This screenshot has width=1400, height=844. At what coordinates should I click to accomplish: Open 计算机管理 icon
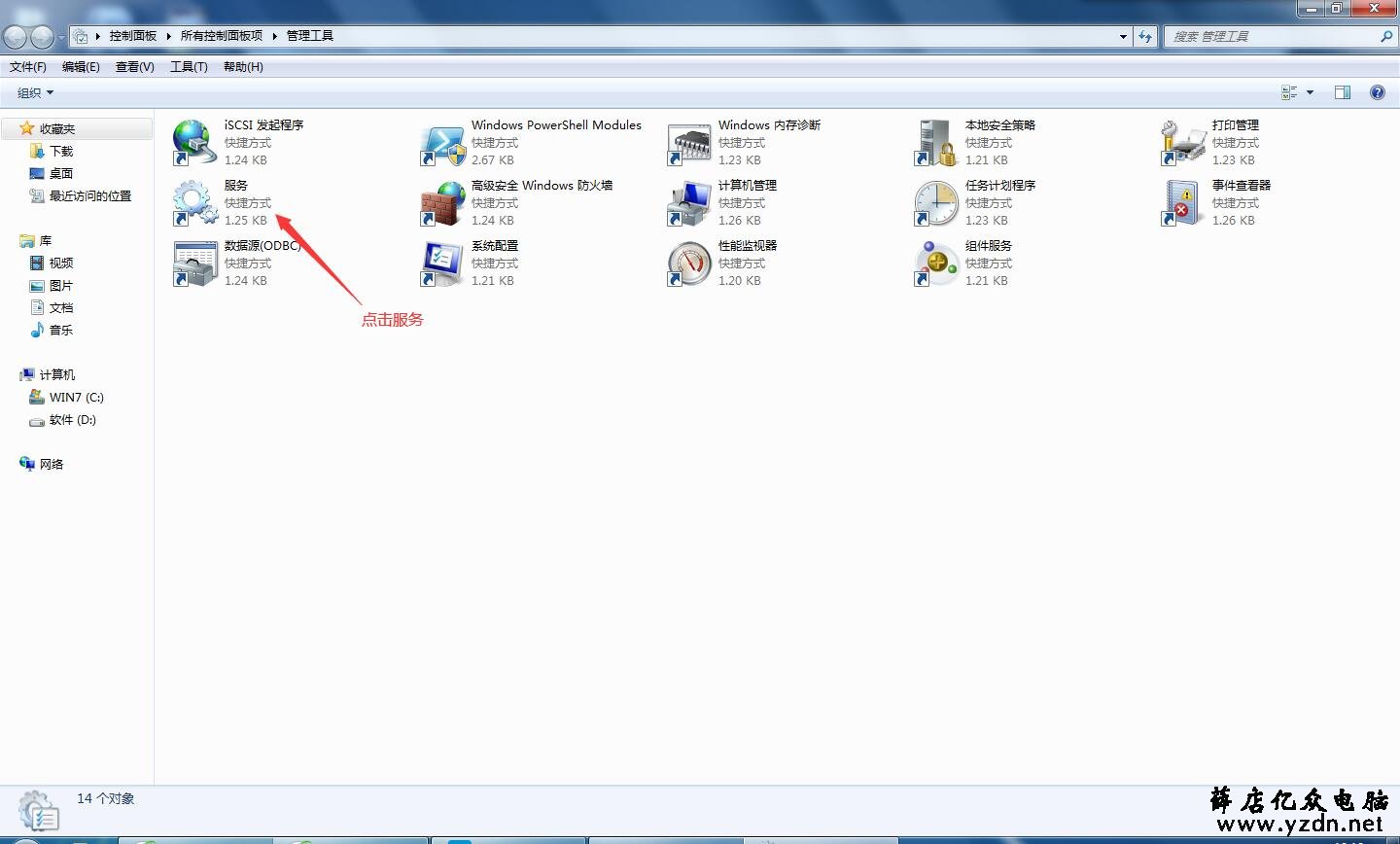coord(689,202)
